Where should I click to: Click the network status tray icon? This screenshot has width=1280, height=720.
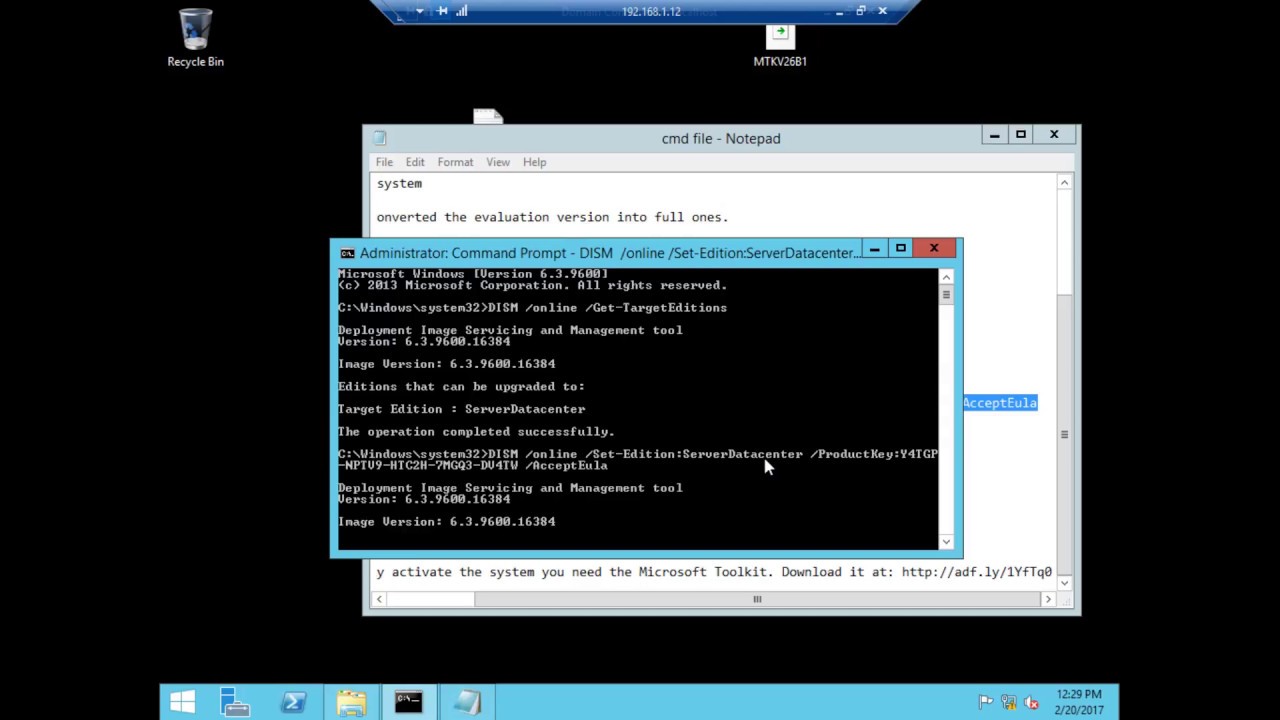[x=1008, y=702]
